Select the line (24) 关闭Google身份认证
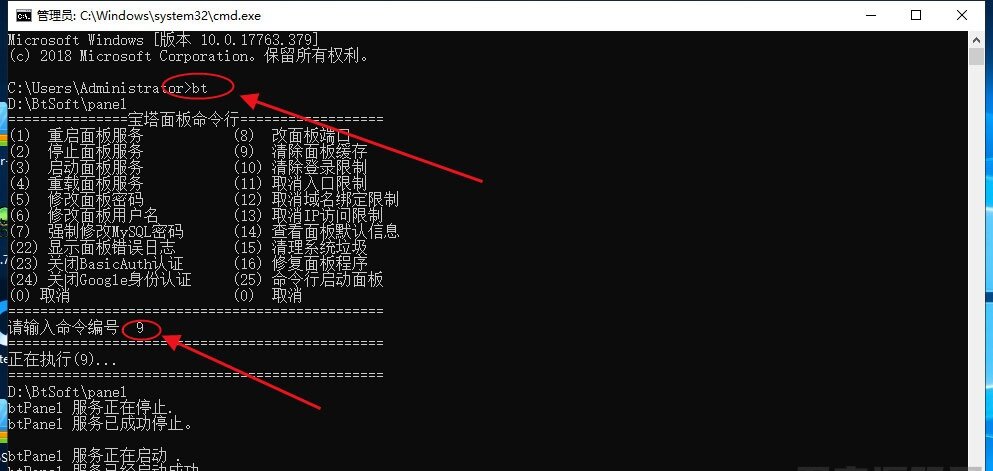993x471 pixels. tap(100, 279)
